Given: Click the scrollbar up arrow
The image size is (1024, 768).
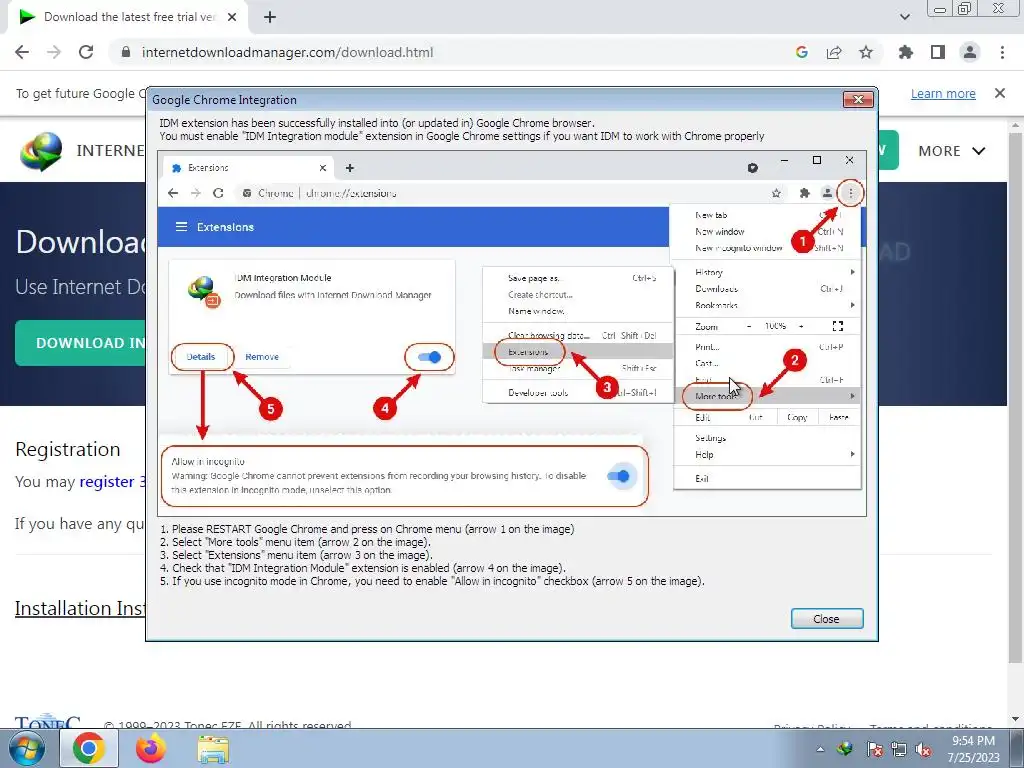Looking at the screenshot, I should (x=1016, y=125).
